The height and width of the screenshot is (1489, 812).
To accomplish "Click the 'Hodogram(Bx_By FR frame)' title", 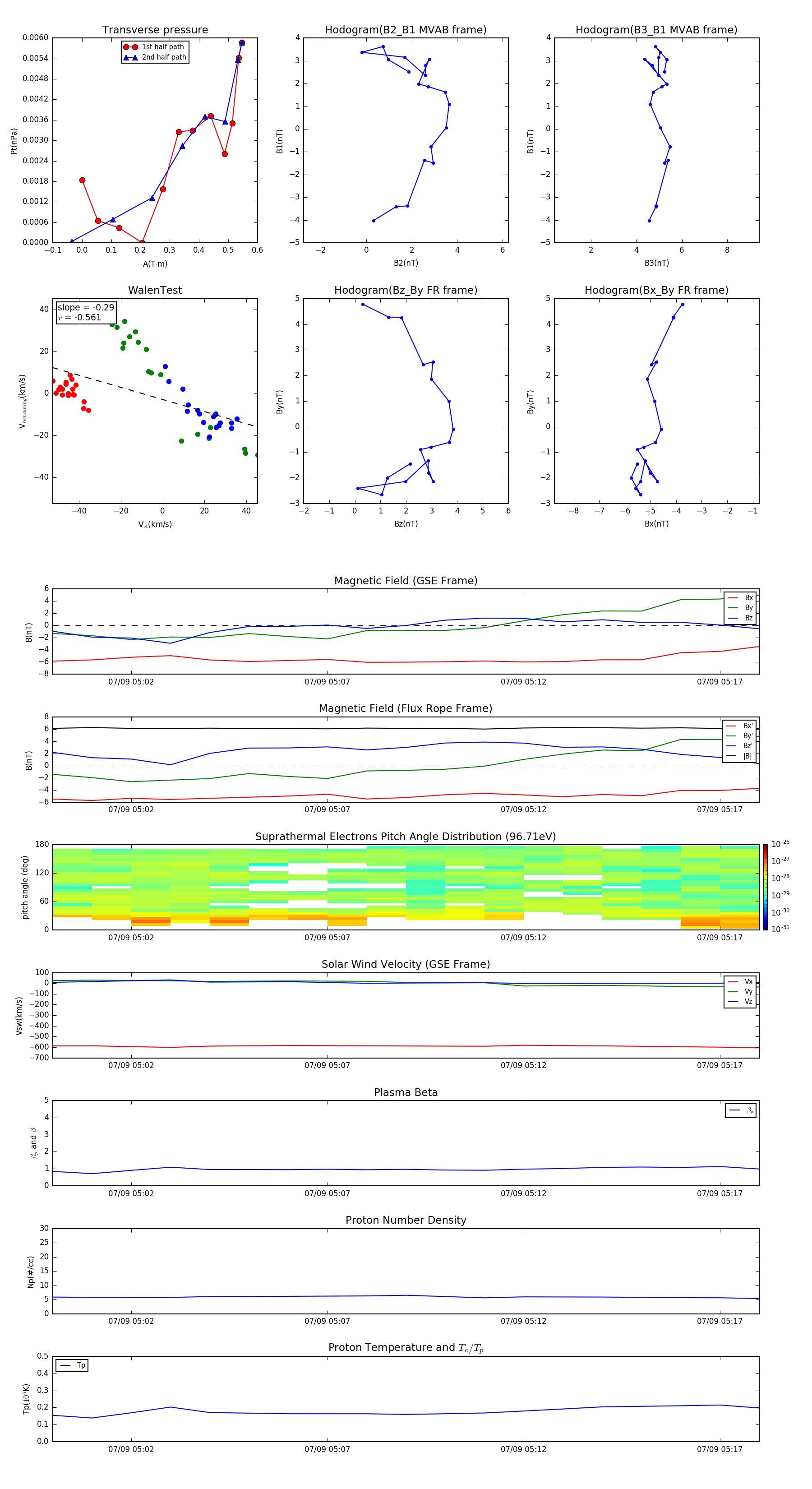I will (656, 290).
